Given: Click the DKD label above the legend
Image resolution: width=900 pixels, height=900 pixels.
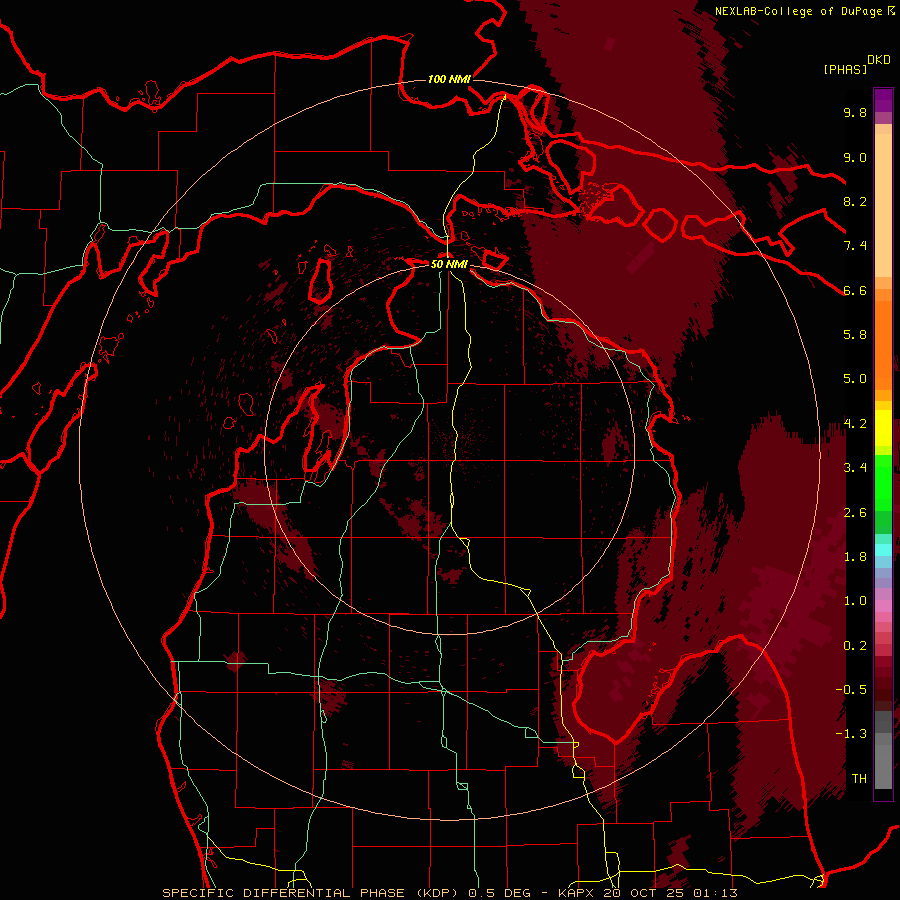Looking at the screenshot, I should click(x=879, y=60).
